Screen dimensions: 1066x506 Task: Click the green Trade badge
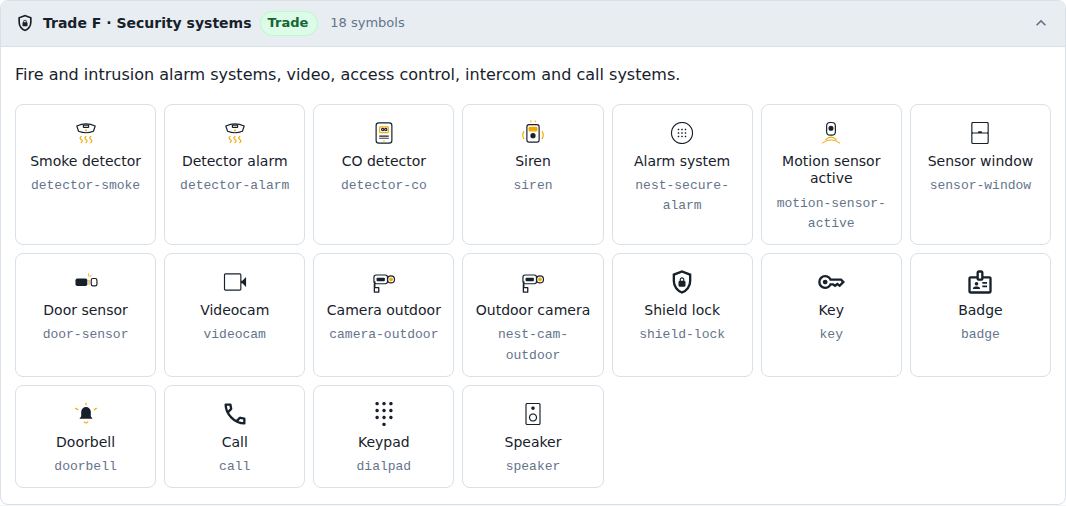pyautogui.click(x=288, y=23)
